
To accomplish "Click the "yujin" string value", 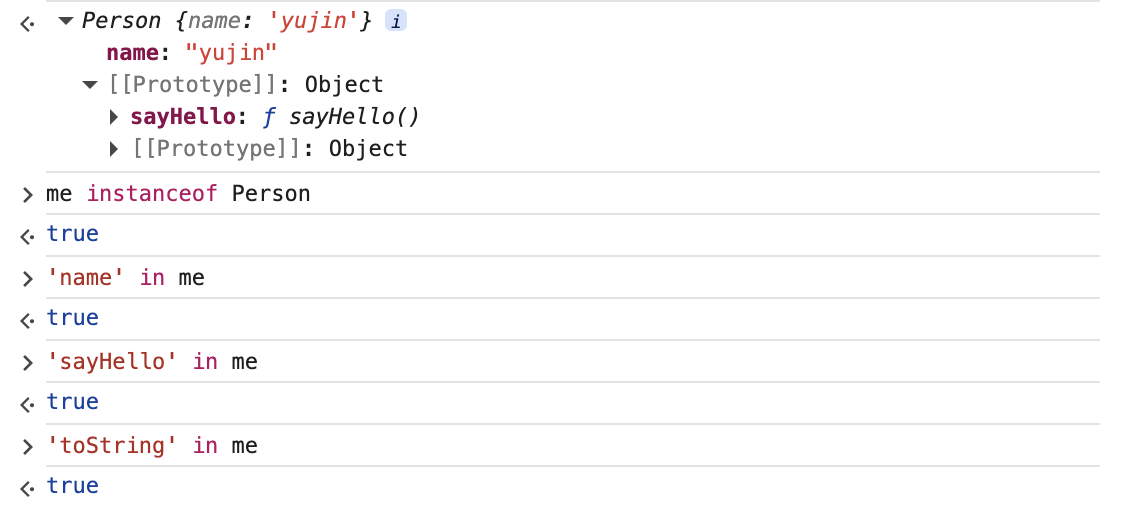I will click(x=229, y=53).
